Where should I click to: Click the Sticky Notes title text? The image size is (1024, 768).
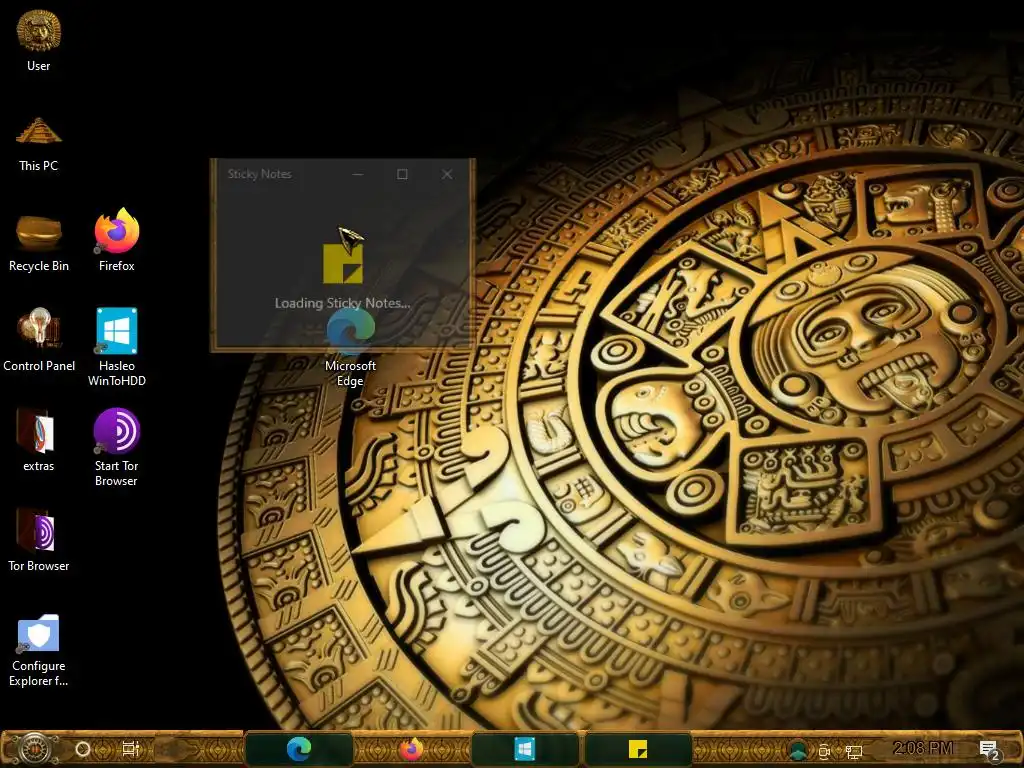point(259,174)
